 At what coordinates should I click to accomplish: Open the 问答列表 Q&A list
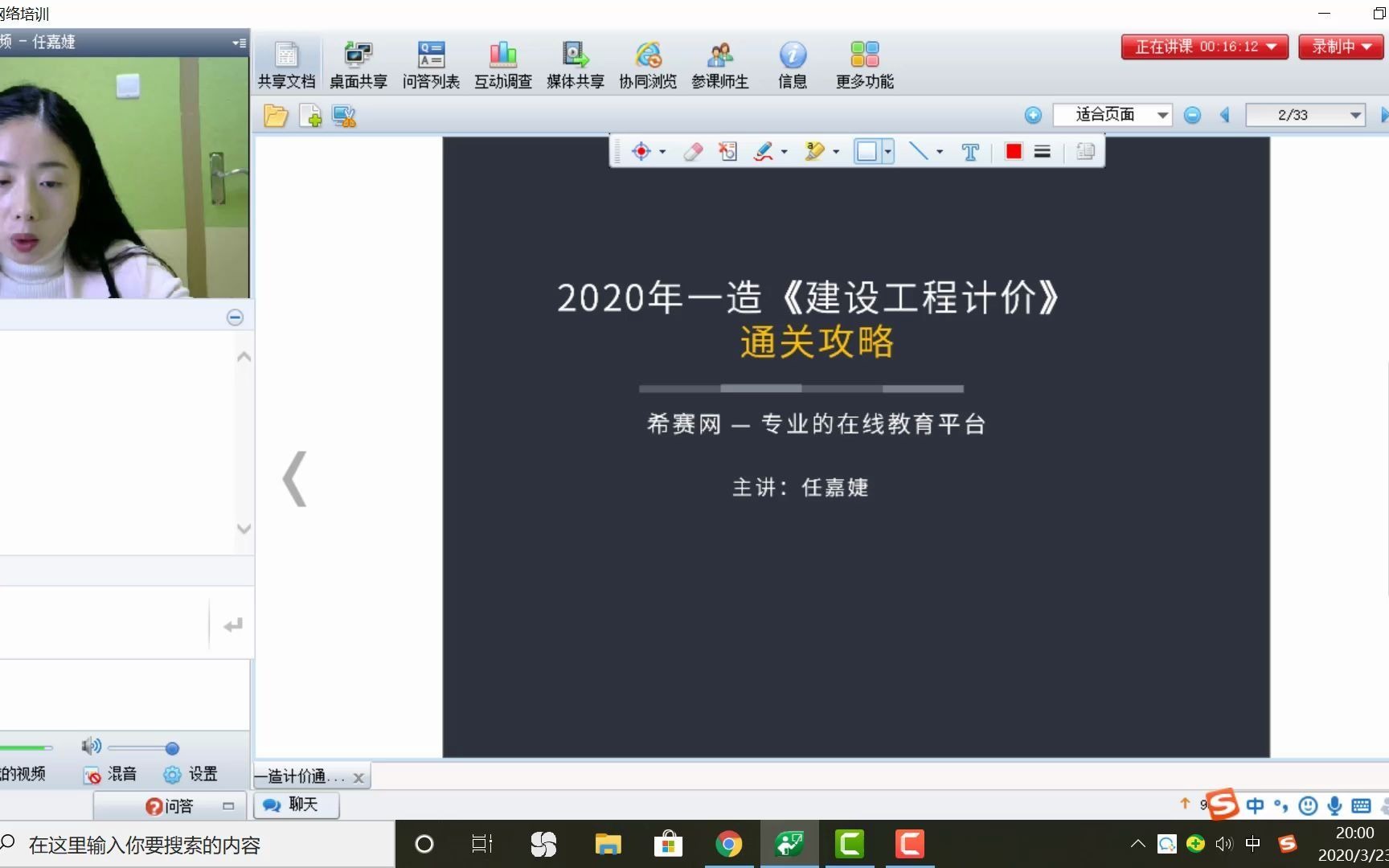[x=431, y=65]
